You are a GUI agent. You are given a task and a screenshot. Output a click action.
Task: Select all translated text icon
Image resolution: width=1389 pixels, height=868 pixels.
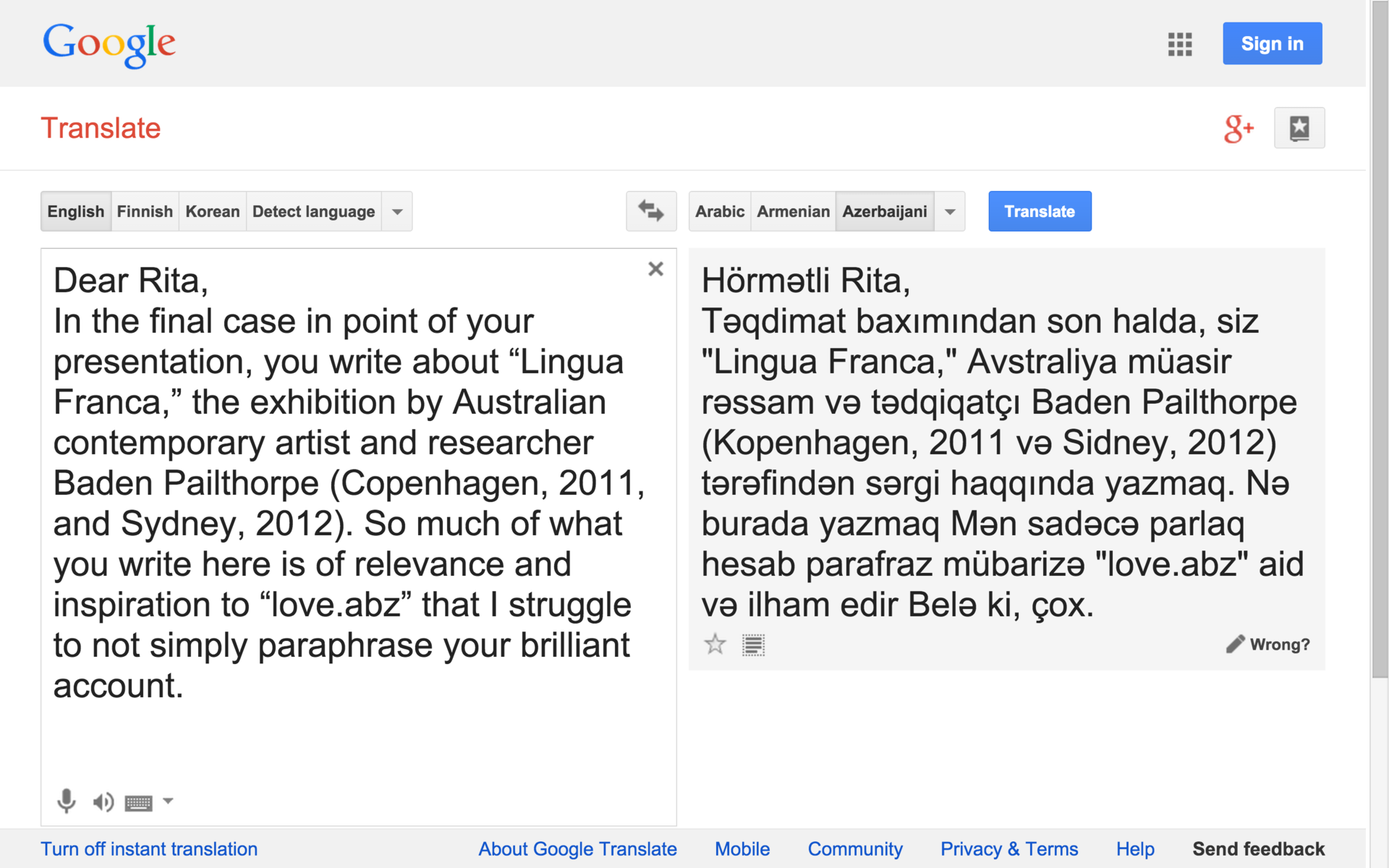[753, 644]
